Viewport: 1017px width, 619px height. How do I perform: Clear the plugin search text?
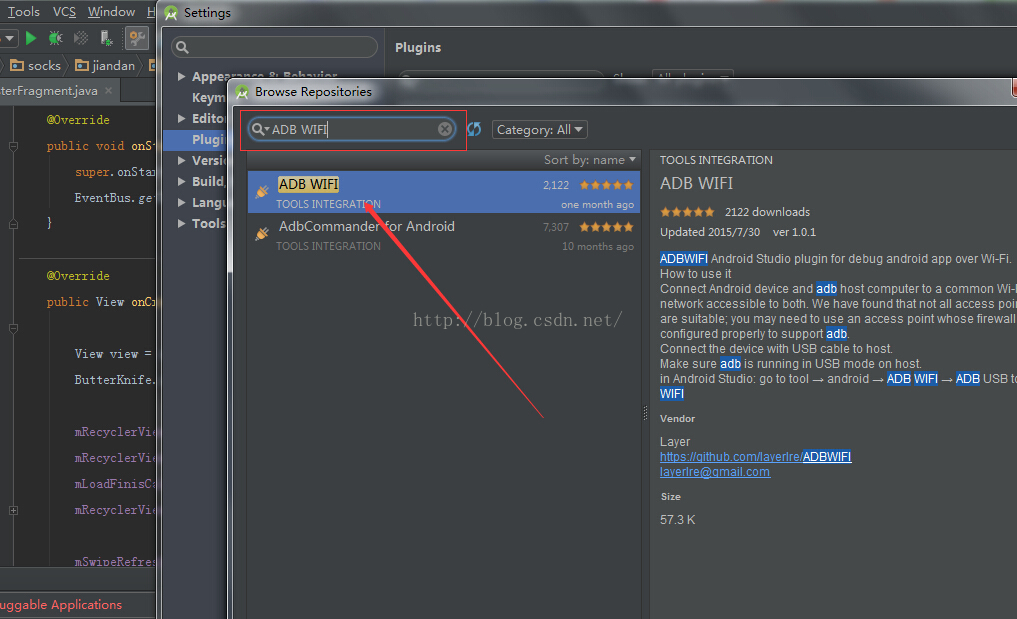pyautogui.click(x=444, y=129)
